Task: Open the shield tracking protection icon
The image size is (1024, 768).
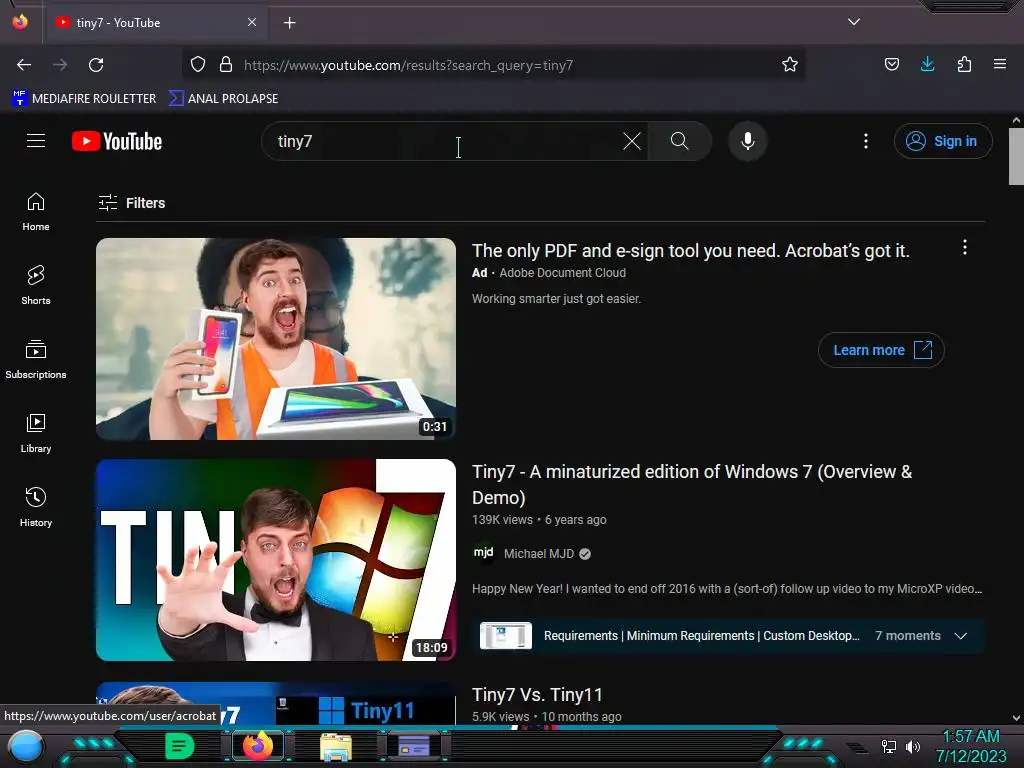Action: click(198, 65)
